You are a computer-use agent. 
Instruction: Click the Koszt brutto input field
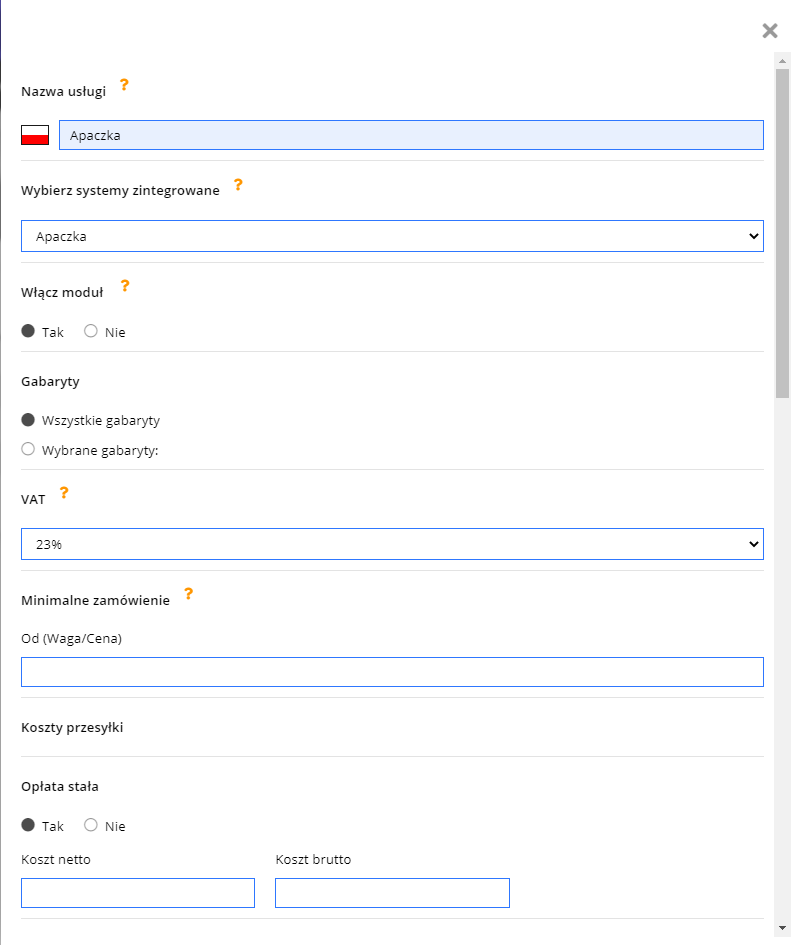click(392, 893)
